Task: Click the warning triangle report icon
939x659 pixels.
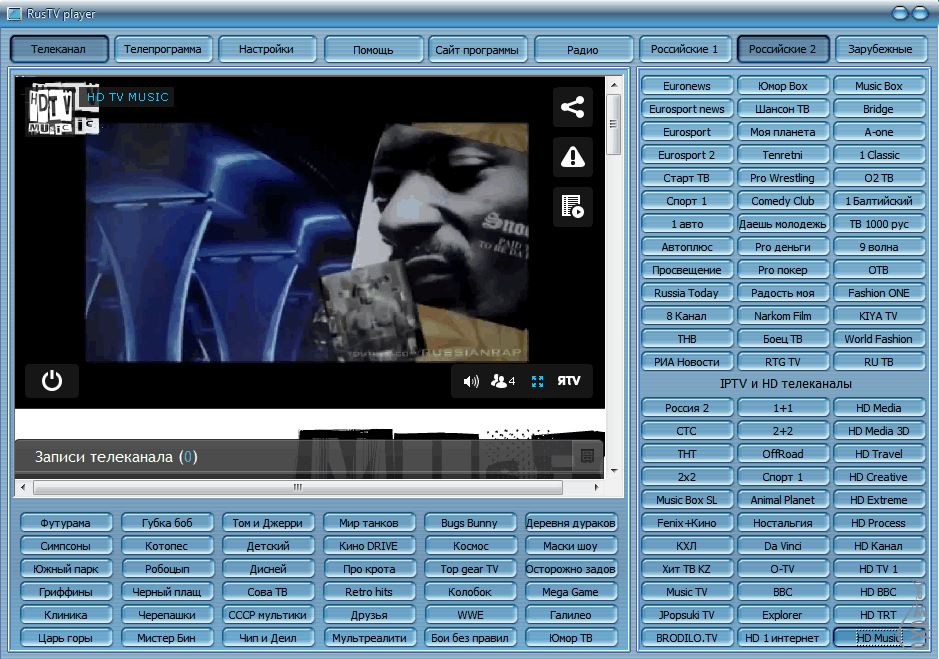Action: point(573,157)
